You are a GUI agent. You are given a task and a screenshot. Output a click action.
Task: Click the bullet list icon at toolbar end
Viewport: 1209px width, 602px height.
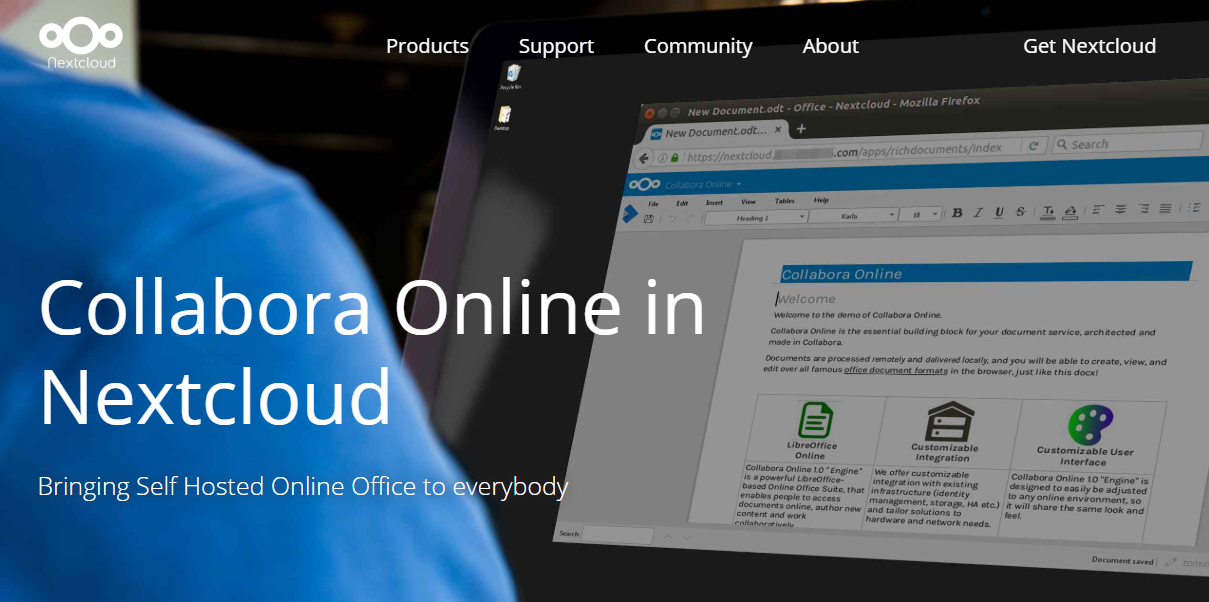tap(1195, 207)
